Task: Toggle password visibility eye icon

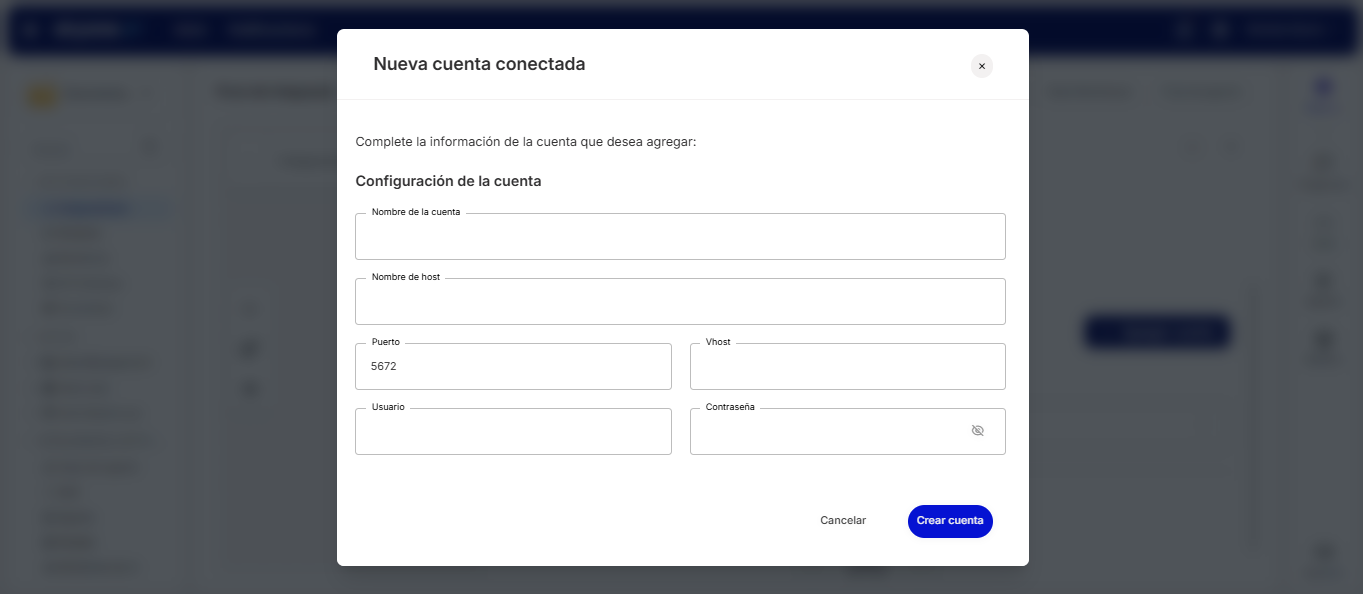Action: point(977,431)
